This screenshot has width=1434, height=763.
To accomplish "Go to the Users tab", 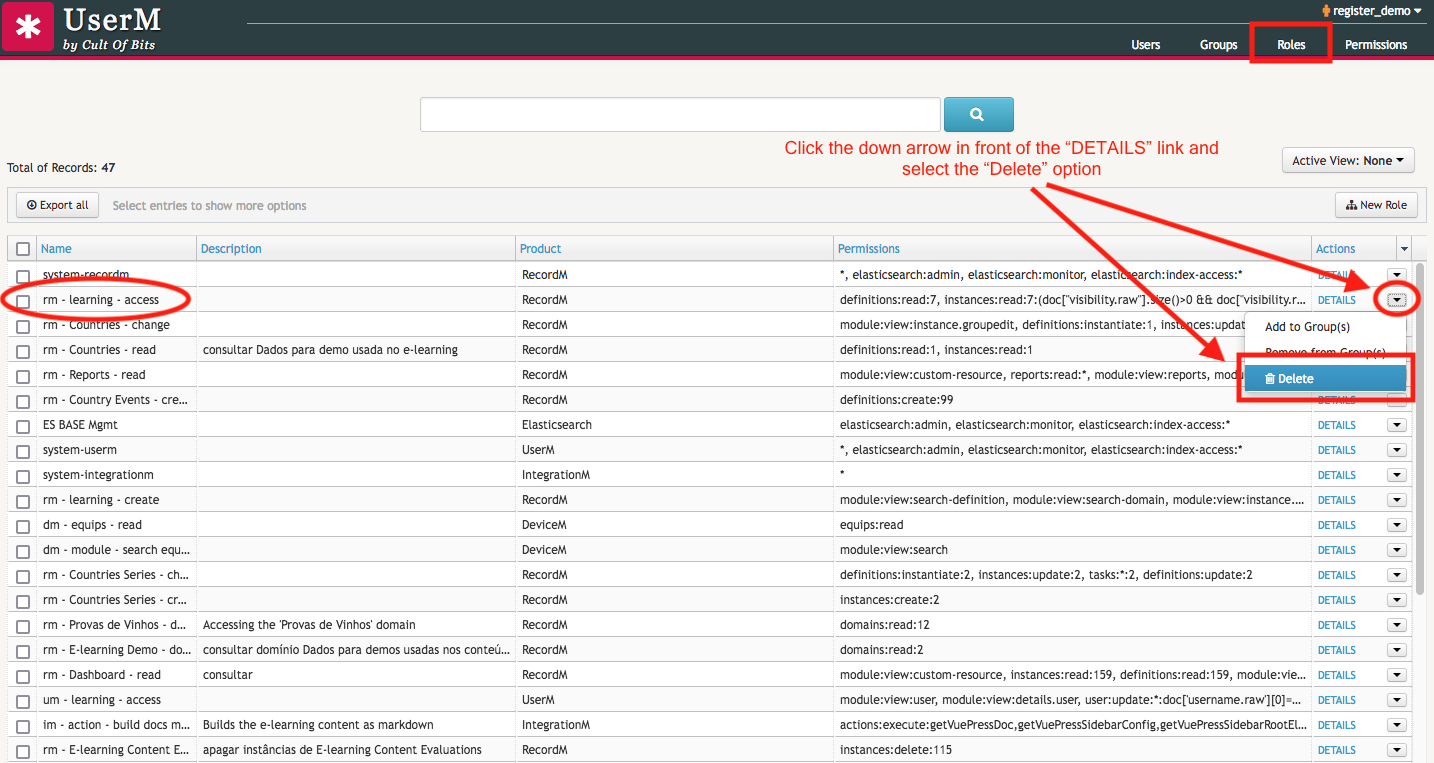I will (x=1145, y=45).
